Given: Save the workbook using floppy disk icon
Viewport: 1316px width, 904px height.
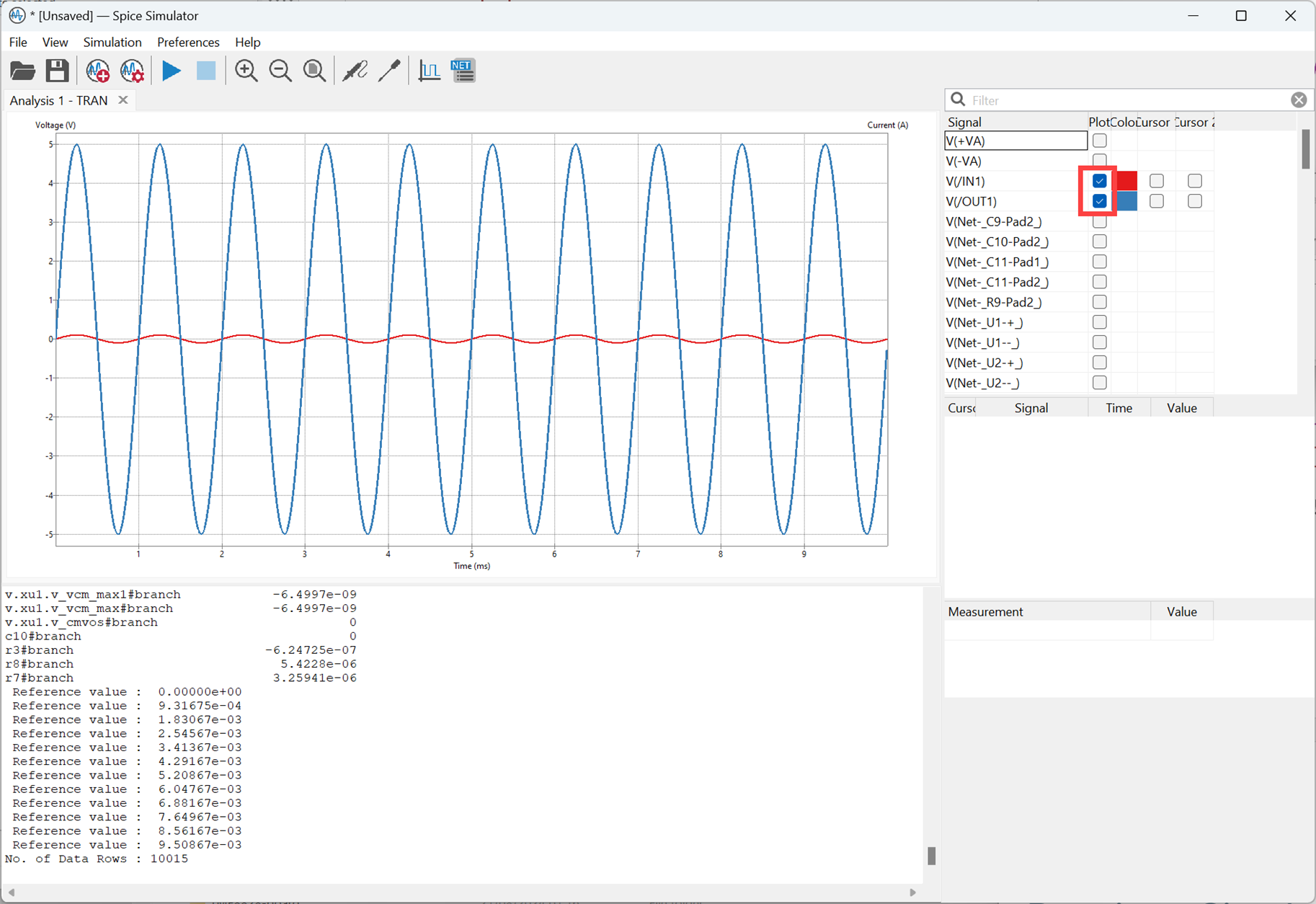Looking at the screenshot, I should coord(57,71).
